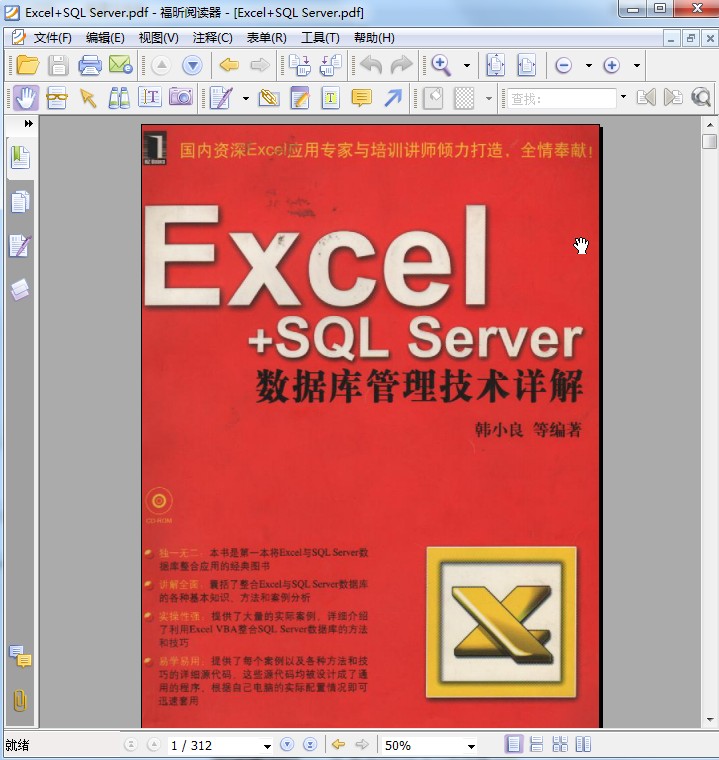
Task: Open the 视图(V) menu
Action: pos(159,37)
